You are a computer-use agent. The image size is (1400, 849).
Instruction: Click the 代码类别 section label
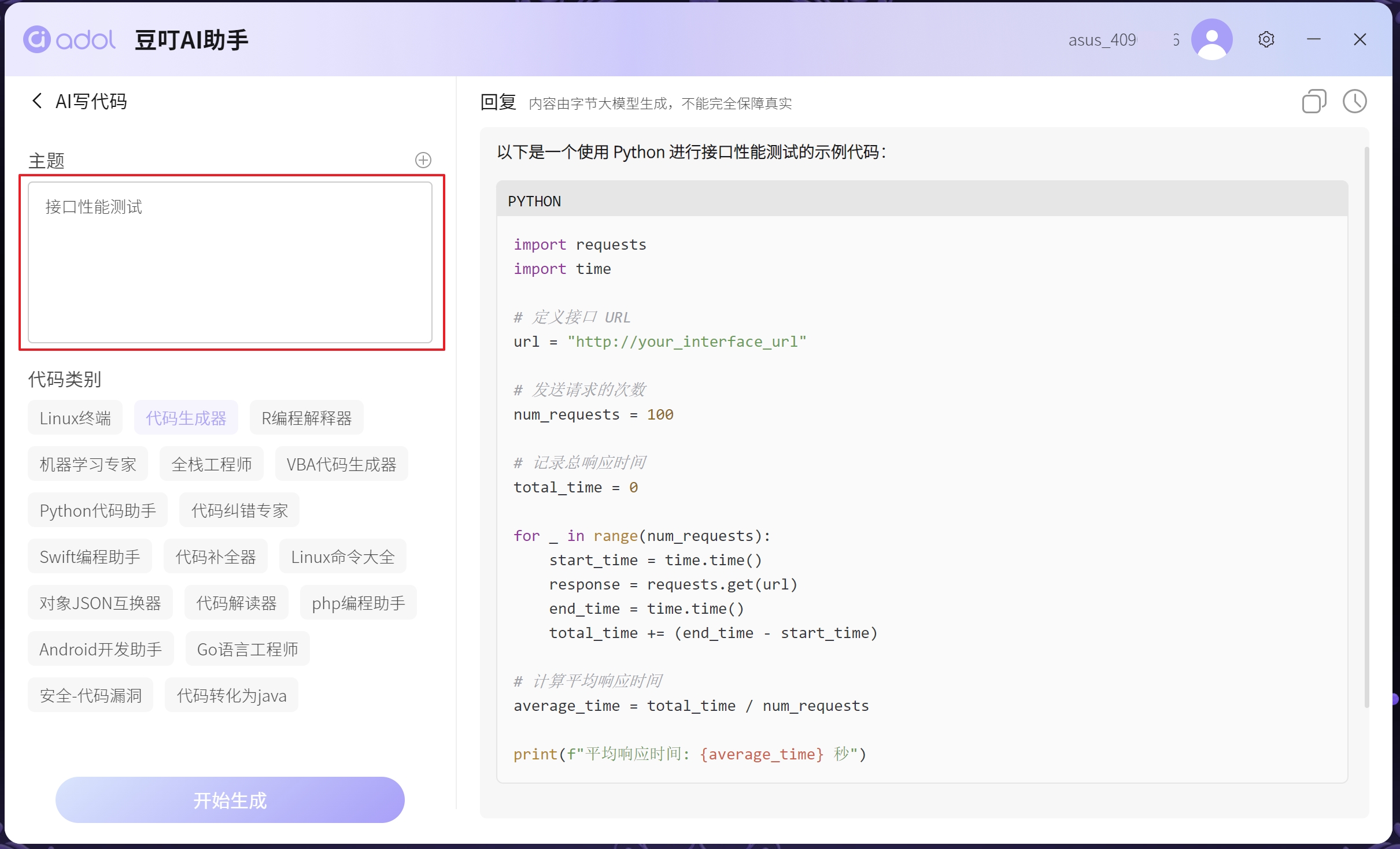[65, 379]
